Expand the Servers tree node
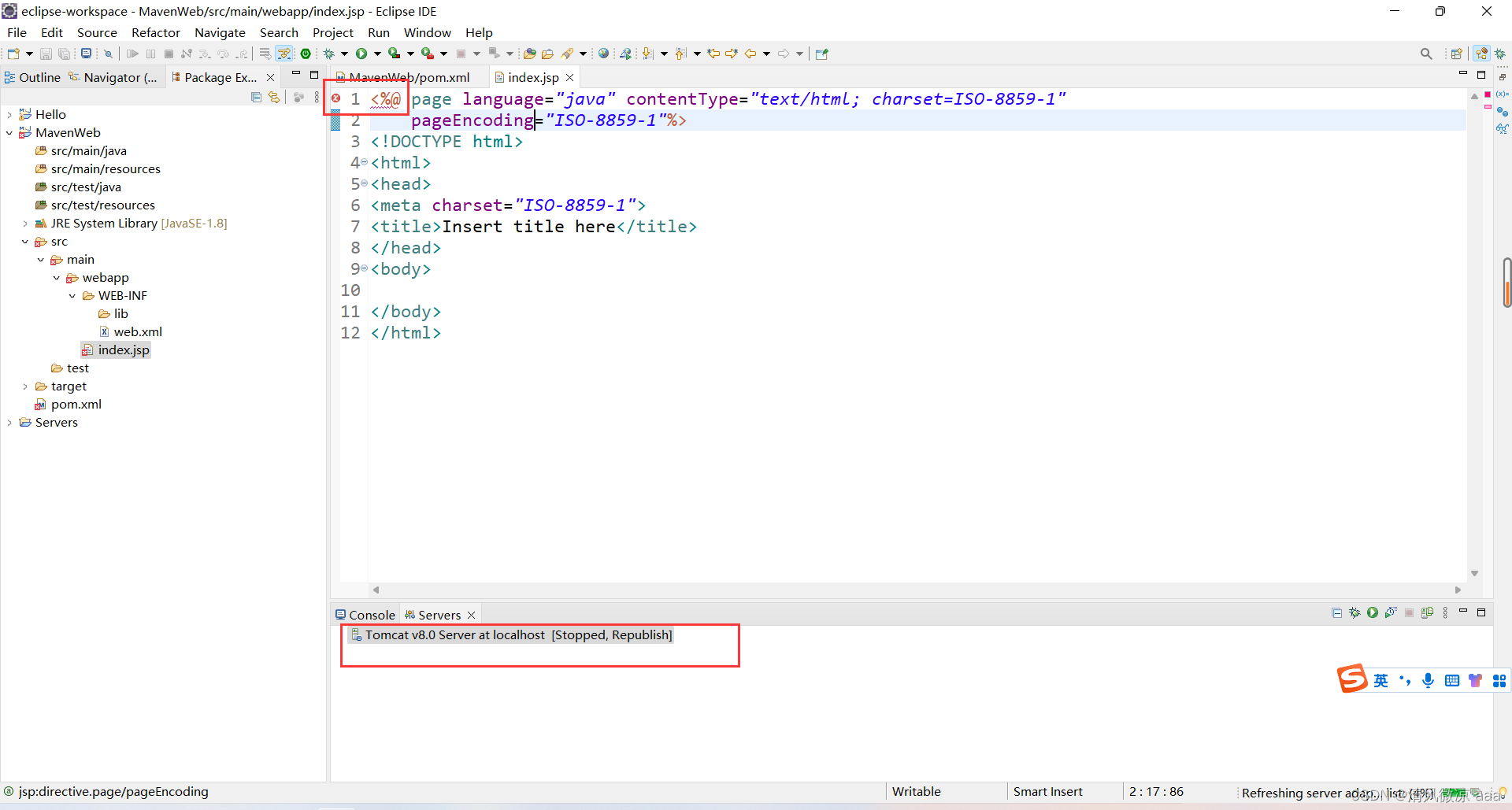Viewport: 1512px width, 810px height. pyautogui.click(x=9, y=422)
